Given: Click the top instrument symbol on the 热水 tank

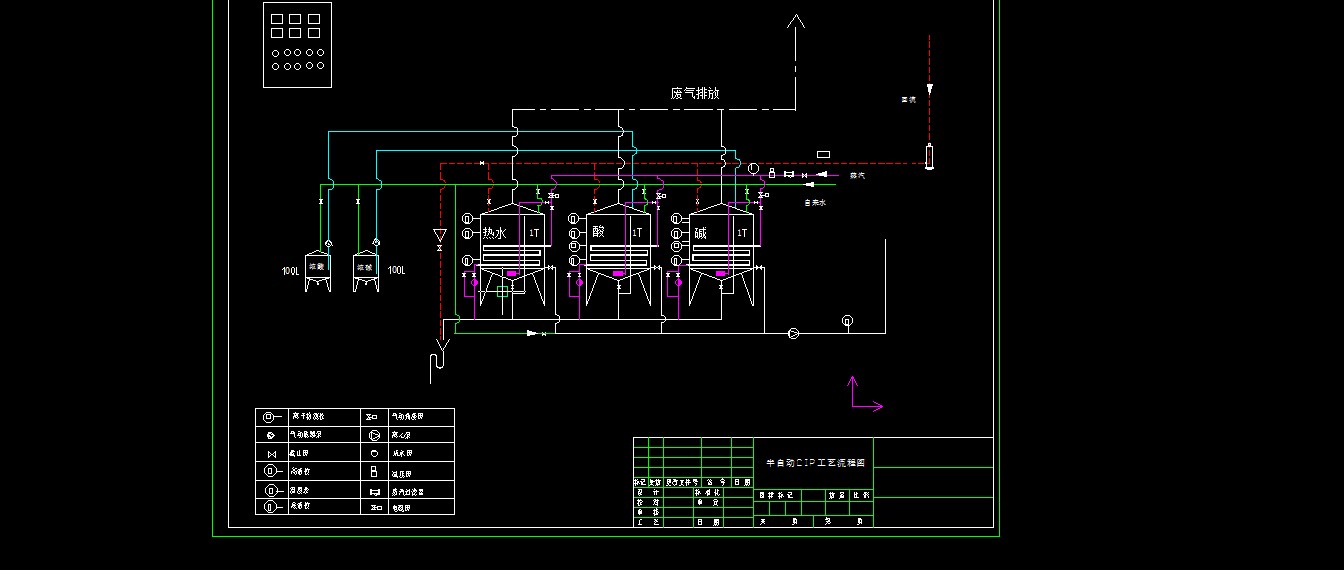Looking at the screenshot, I should coord(468,218).
